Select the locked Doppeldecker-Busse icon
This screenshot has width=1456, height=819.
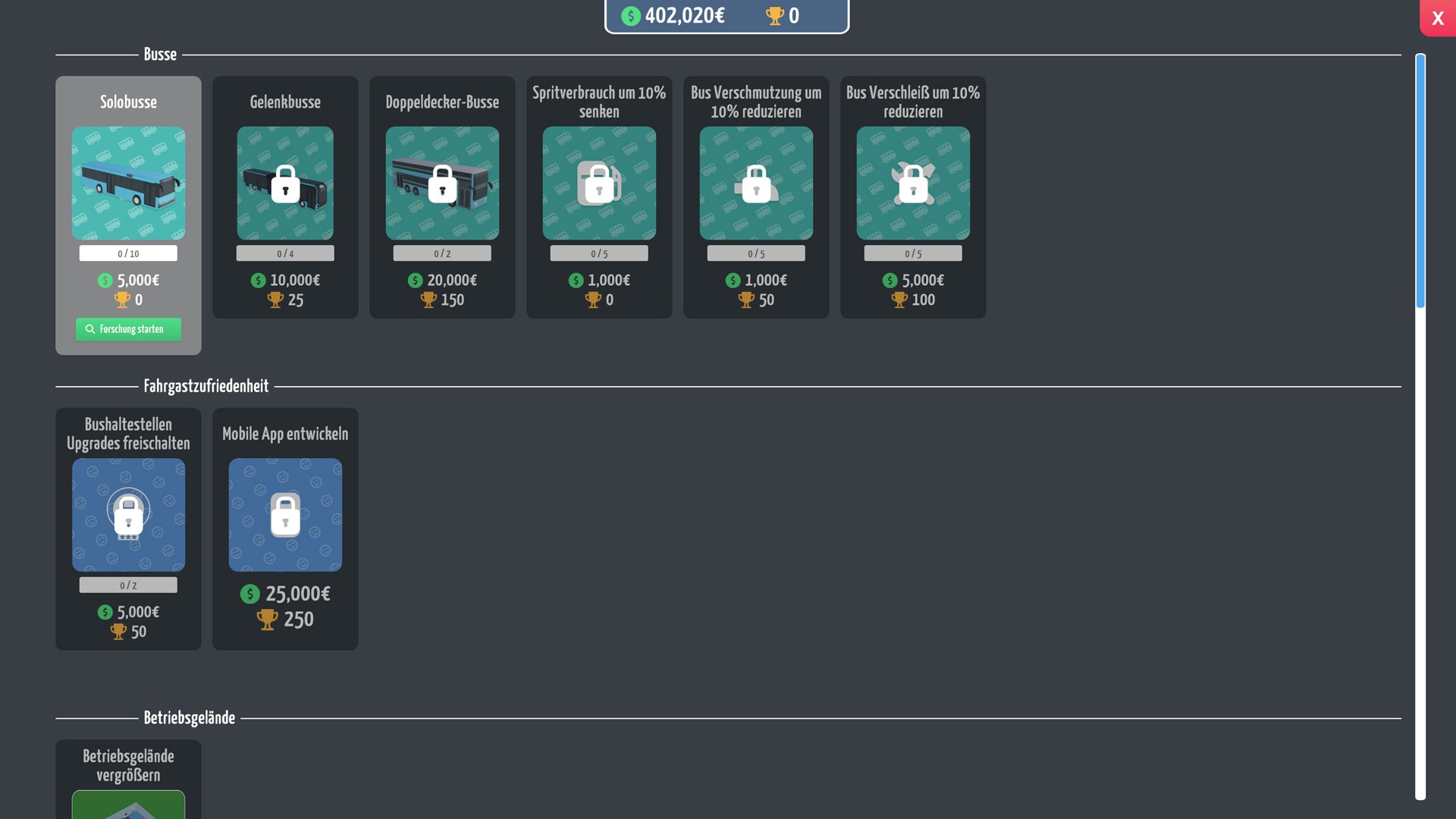tap(442, 183)
